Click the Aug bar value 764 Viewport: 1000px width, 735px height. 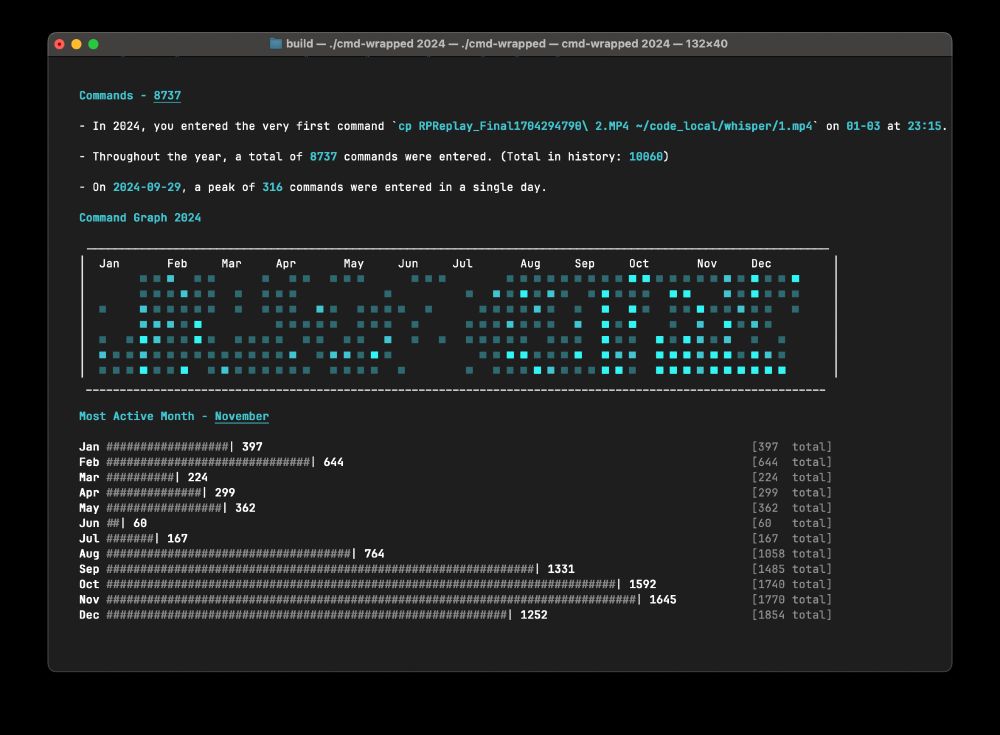click(374, 554)
